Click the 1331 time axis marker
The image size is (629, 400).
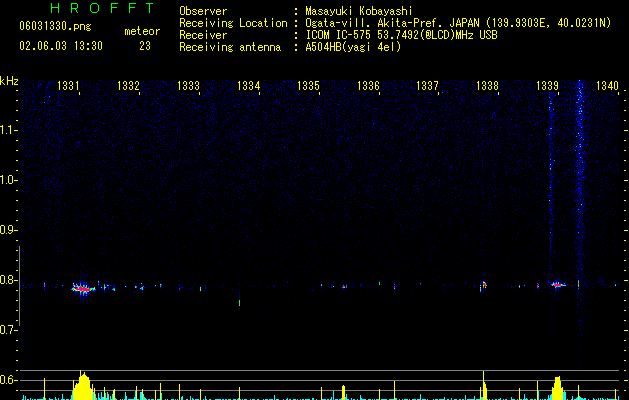click(x=68, y=85)
